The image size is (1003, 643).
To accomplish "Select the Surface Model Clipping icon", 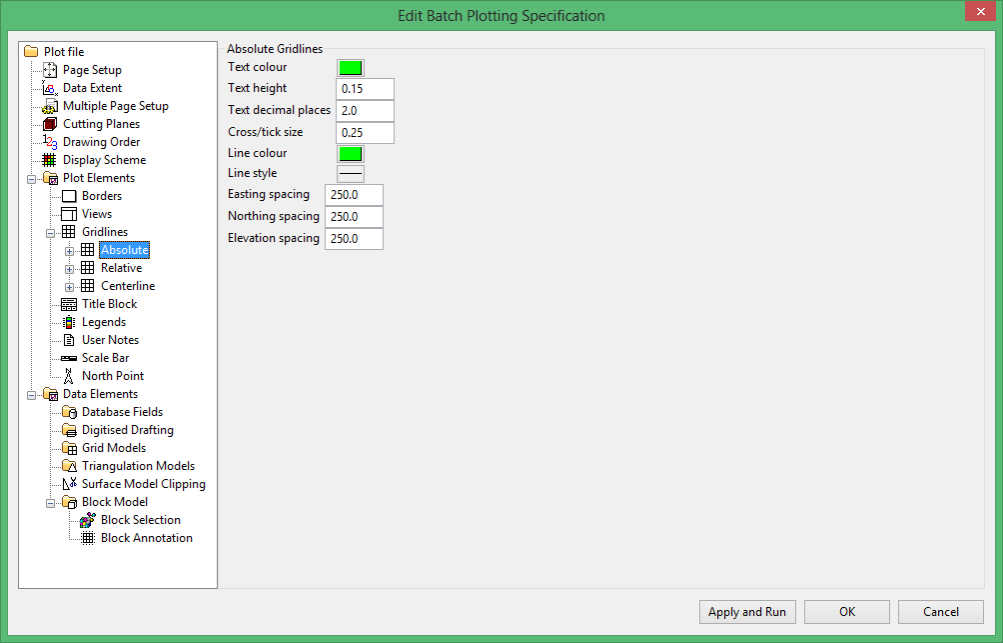I will click(x=69, y=484).
